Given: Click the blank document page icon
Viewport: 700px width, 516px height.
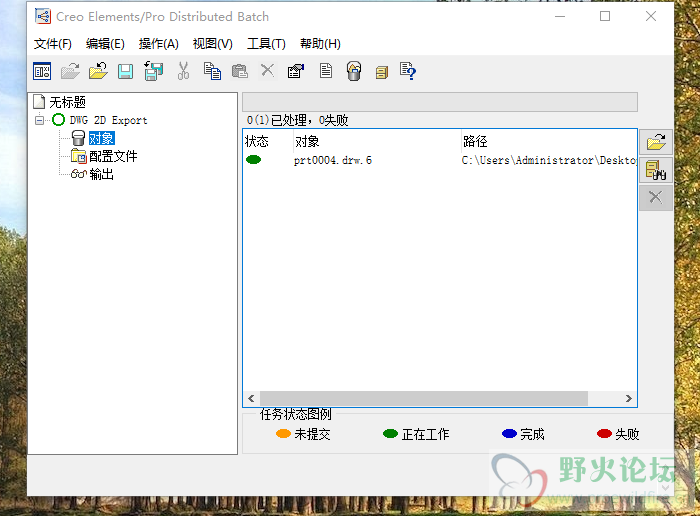Looking at the screenshot, I should click(x=326, y=71).
